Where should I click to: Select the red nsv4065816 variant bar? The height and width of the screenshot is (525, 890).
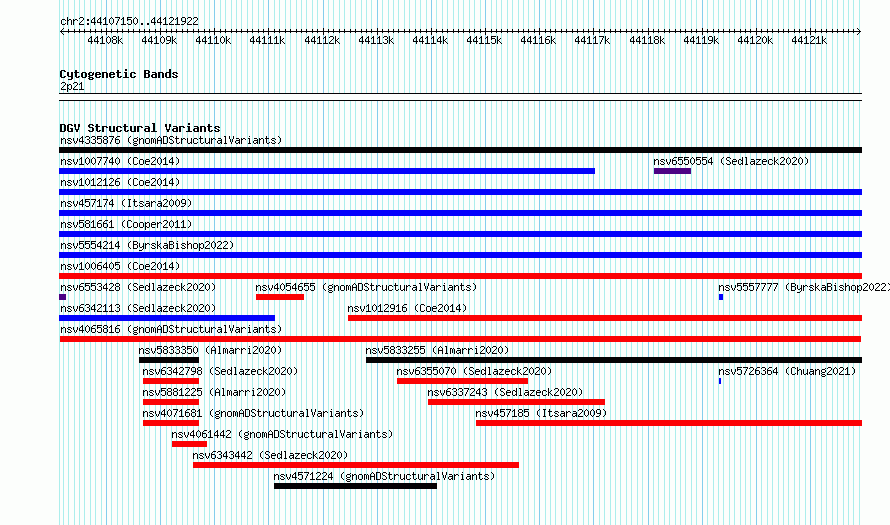460,339
